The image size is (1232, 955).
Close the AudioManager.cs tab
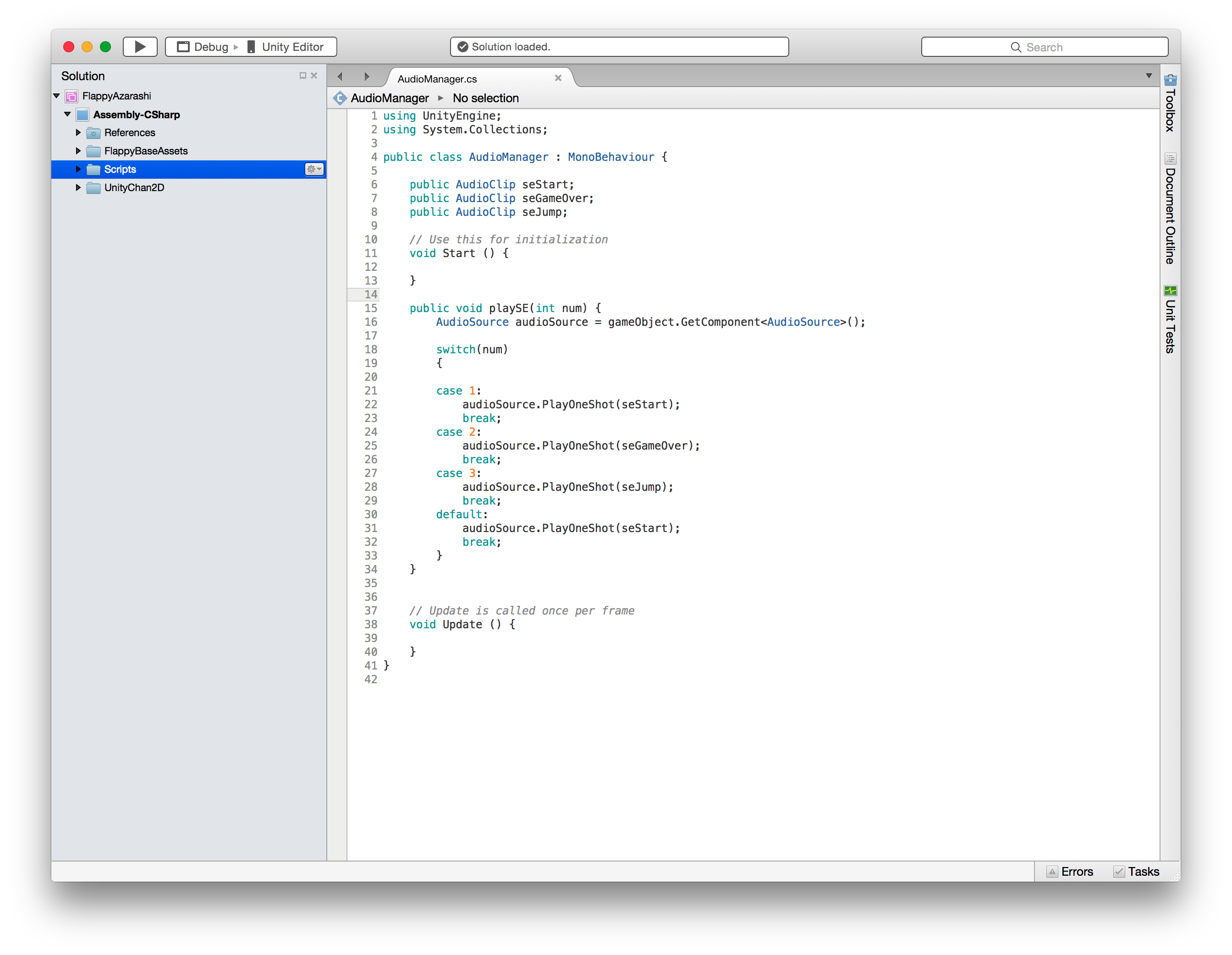558,78
